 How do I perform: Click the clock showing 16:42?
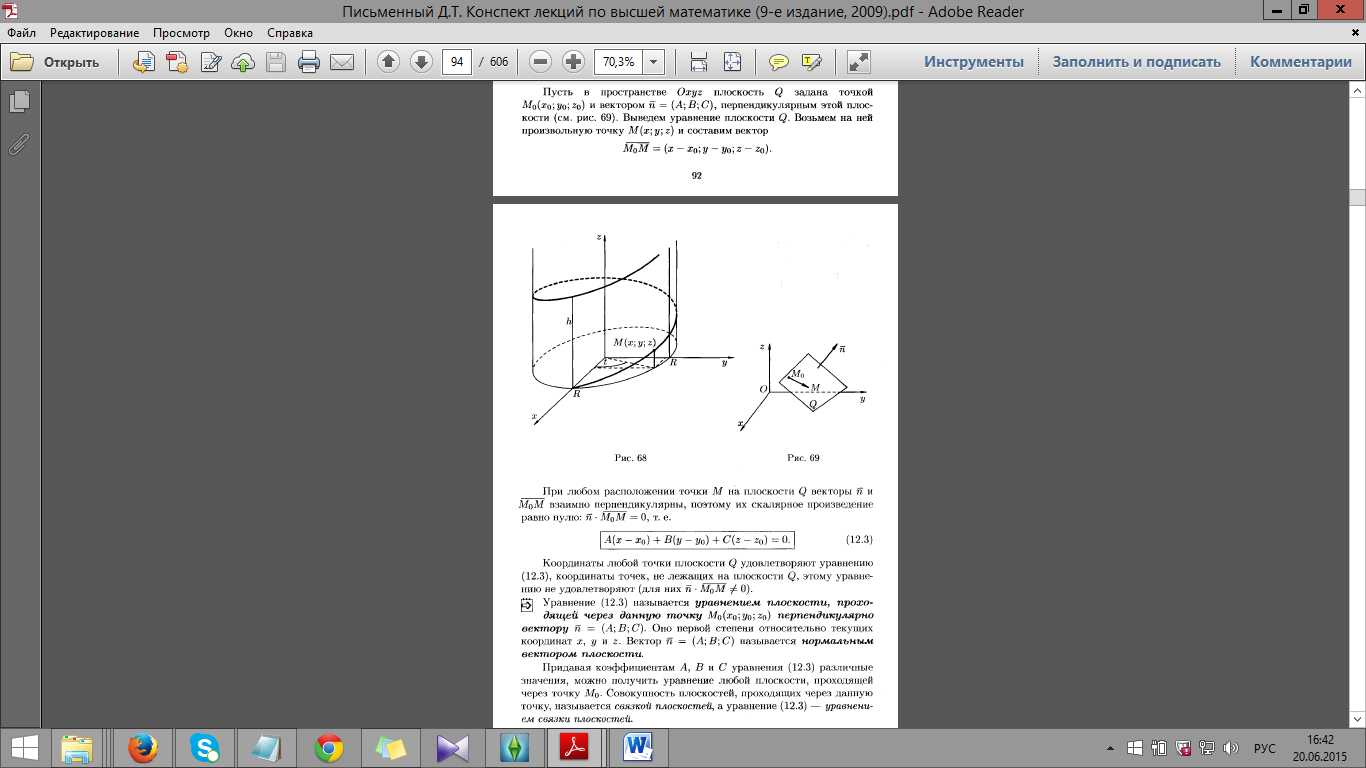pyautogui.click(x=1320, y=741)
